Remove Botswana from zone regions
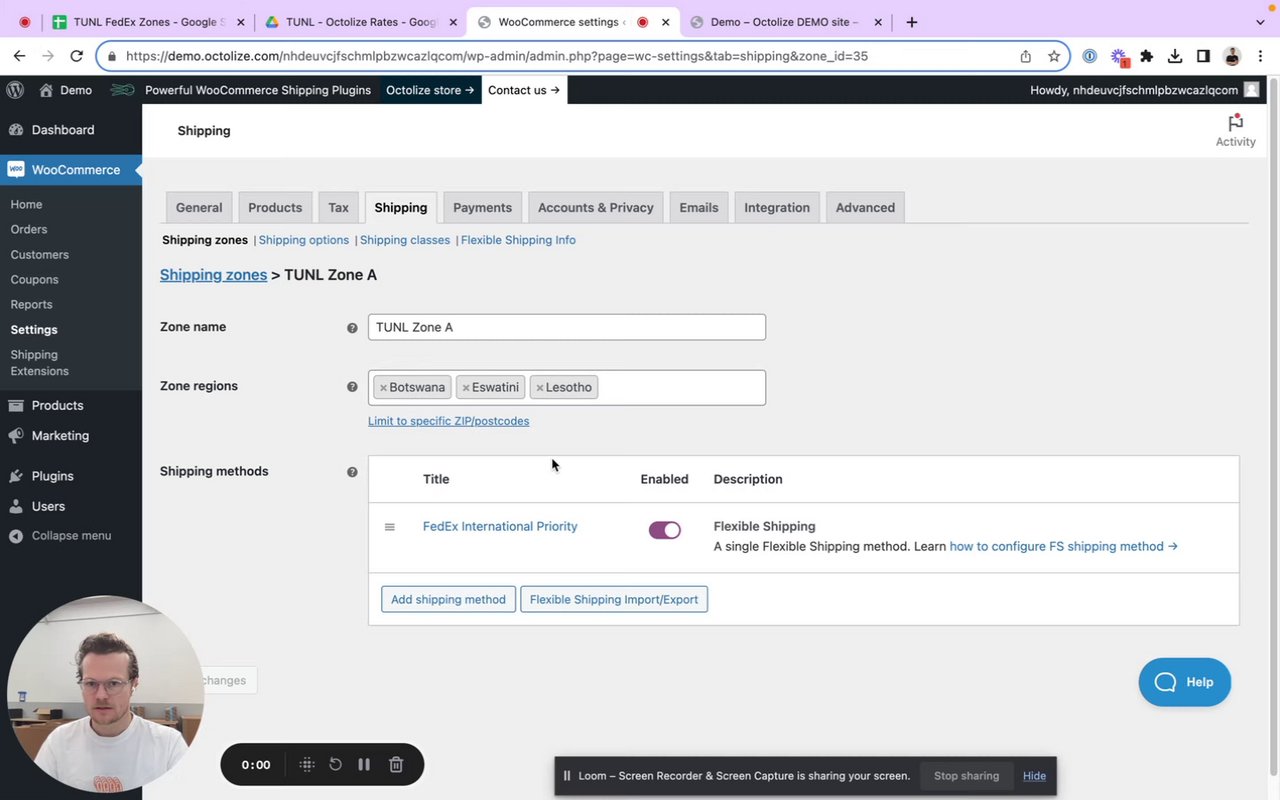Viewport: 1280px width, 800px height. (383, 388)
